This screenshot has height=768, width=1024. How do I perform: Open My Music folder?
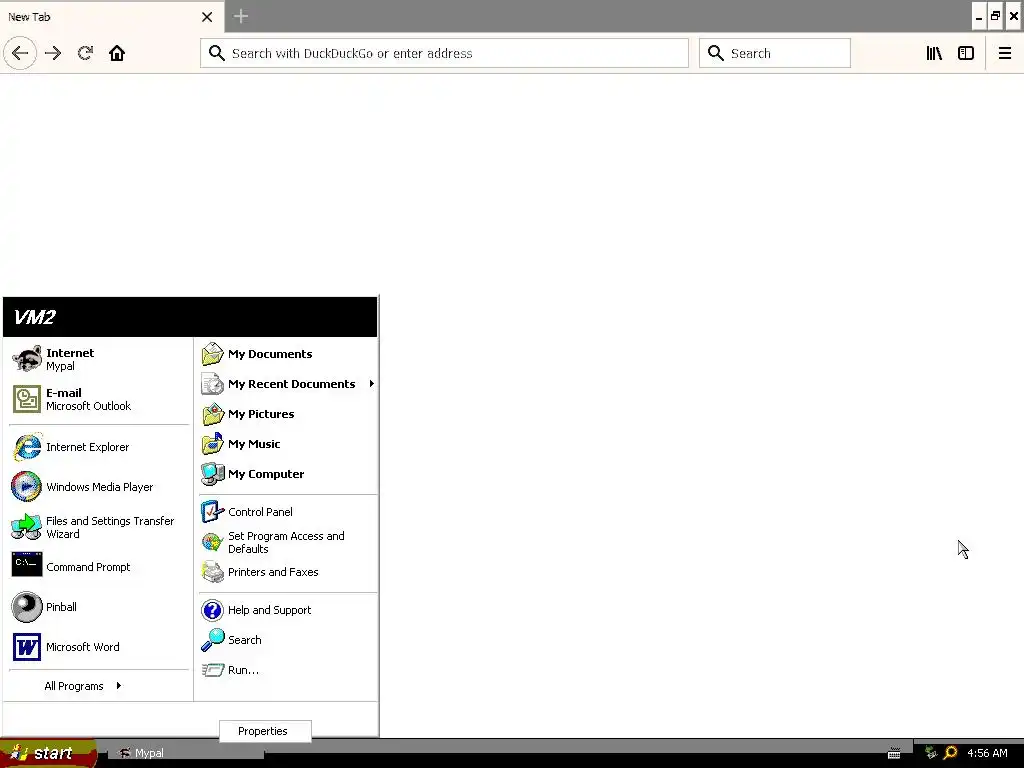pos(287,444)
